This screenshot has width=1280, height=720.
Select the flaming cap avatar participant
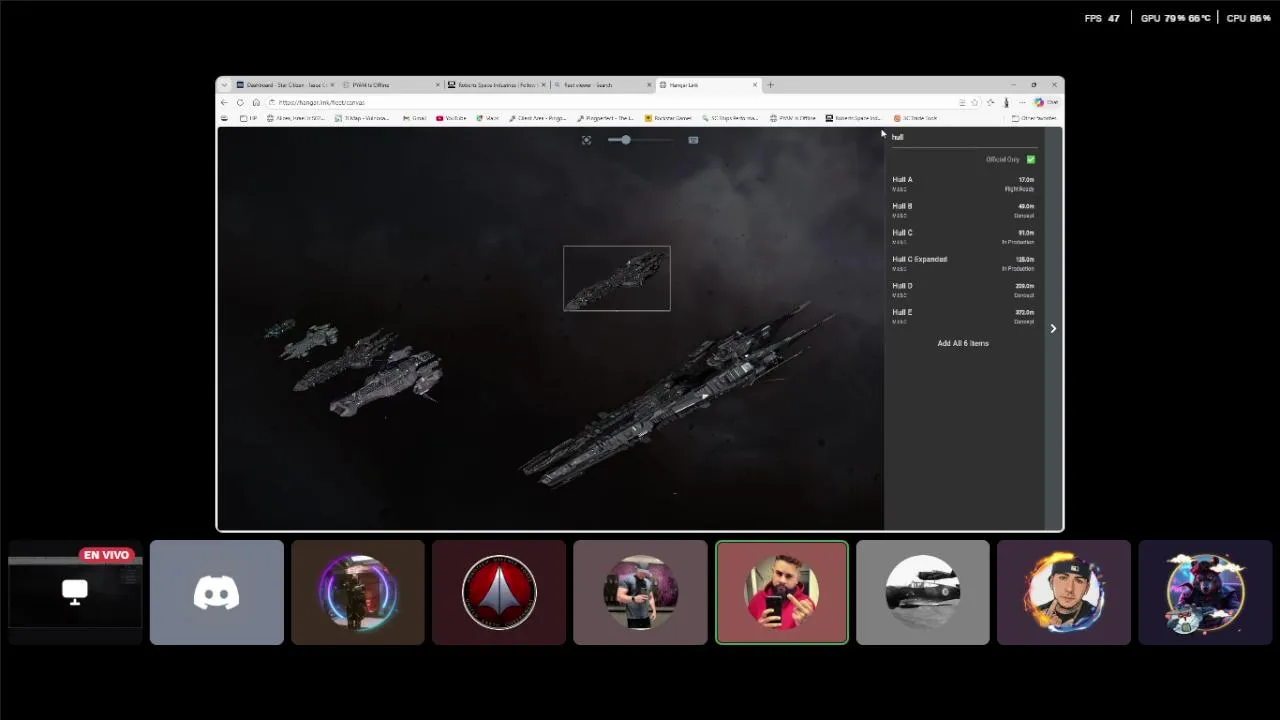pyautogui.click(x=1064, y=592)
